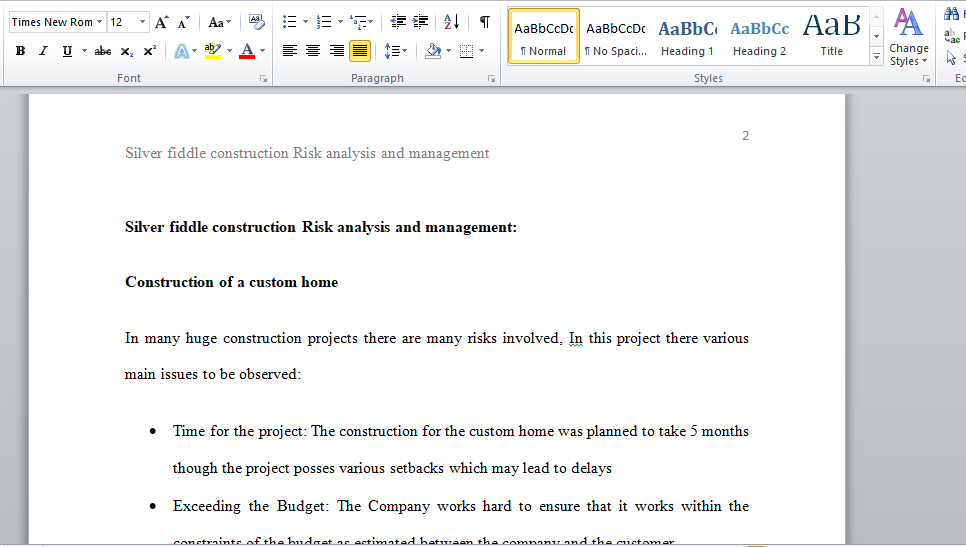
Task: Align text right
Action: point(336,51)
